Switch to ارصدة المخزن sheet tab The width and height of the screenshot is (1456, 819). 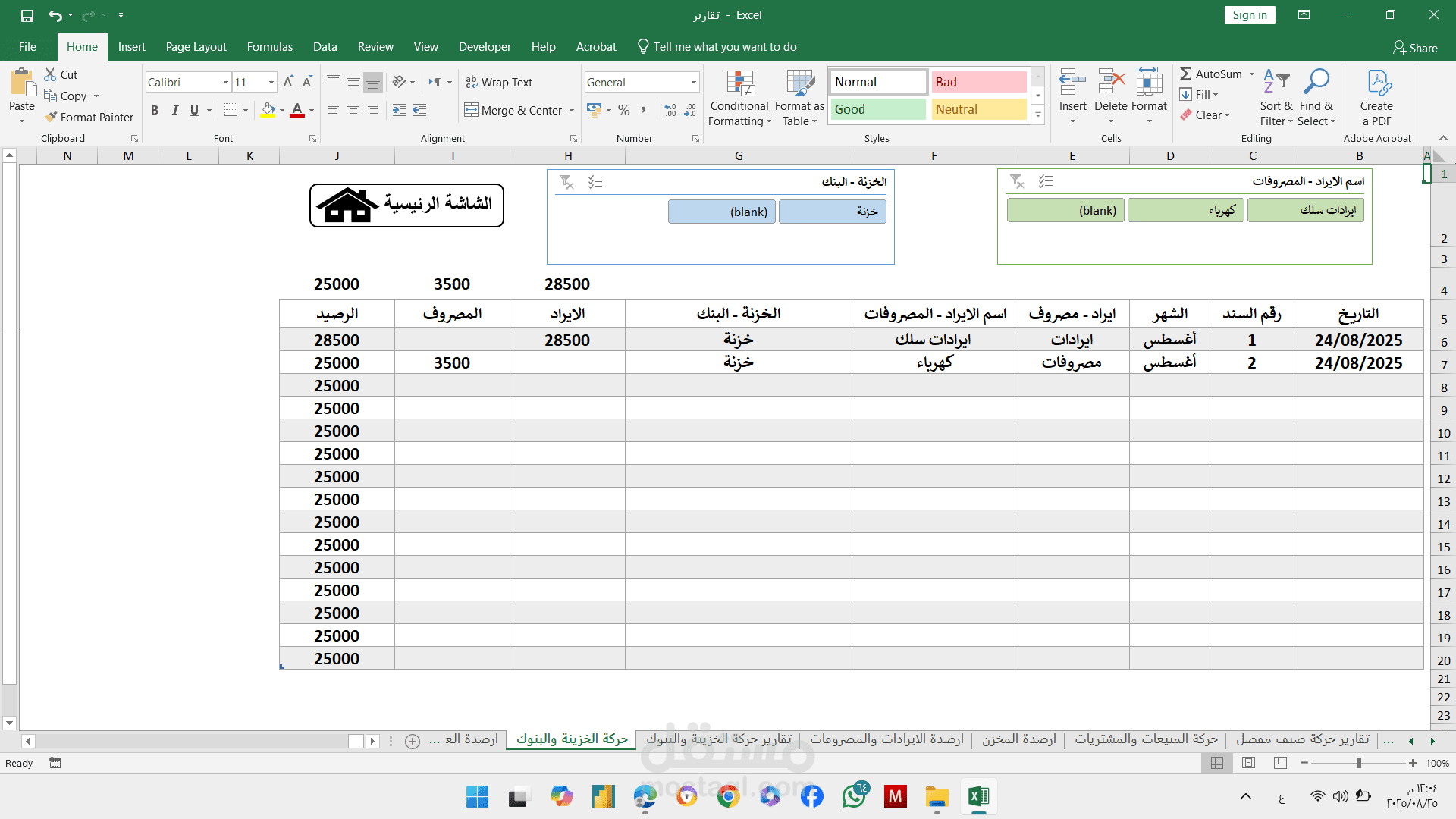pyautogui.click(x=1018, y=739)
